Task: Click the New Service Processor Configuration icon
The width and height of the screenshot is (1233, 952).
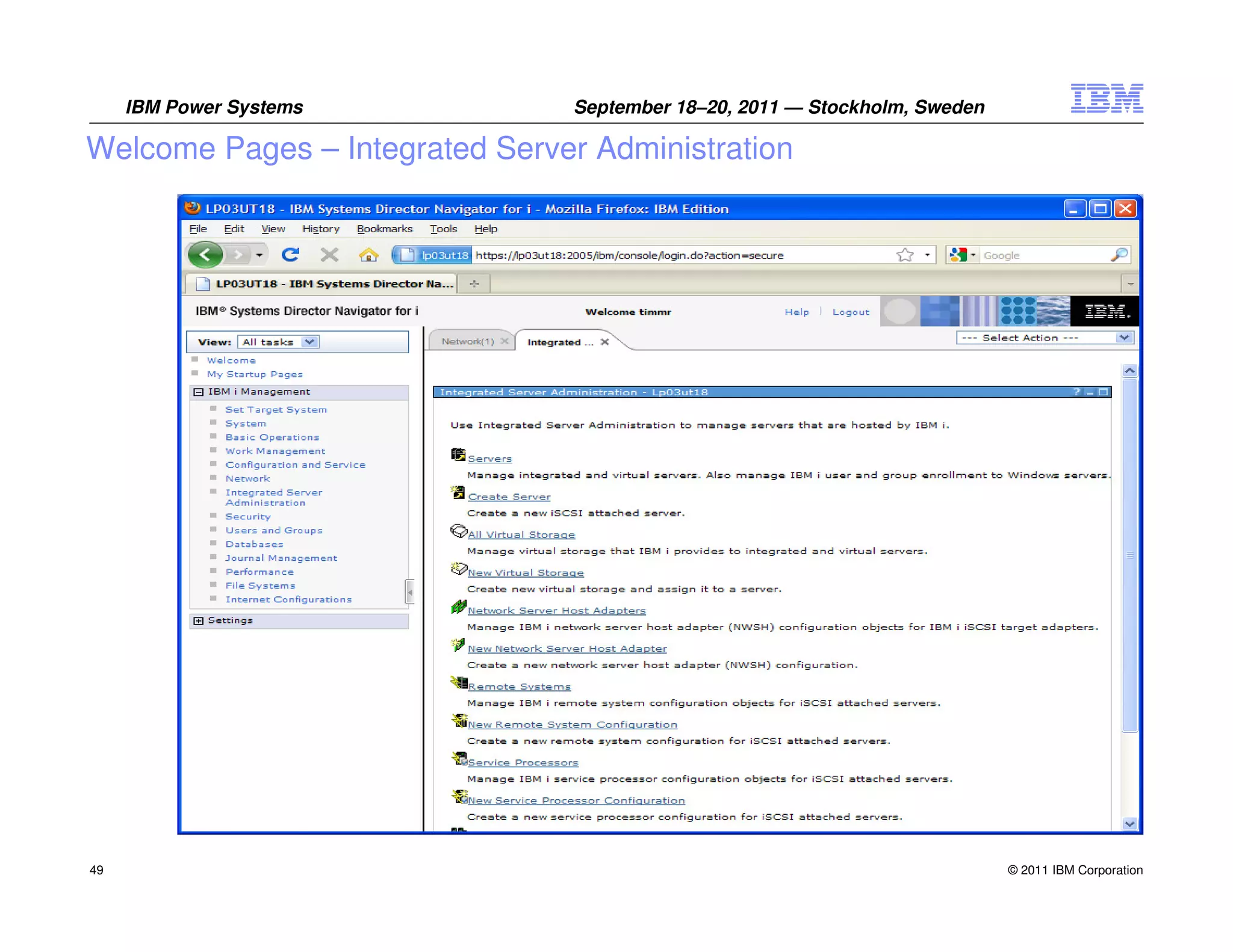Action: tap(459, 796)
